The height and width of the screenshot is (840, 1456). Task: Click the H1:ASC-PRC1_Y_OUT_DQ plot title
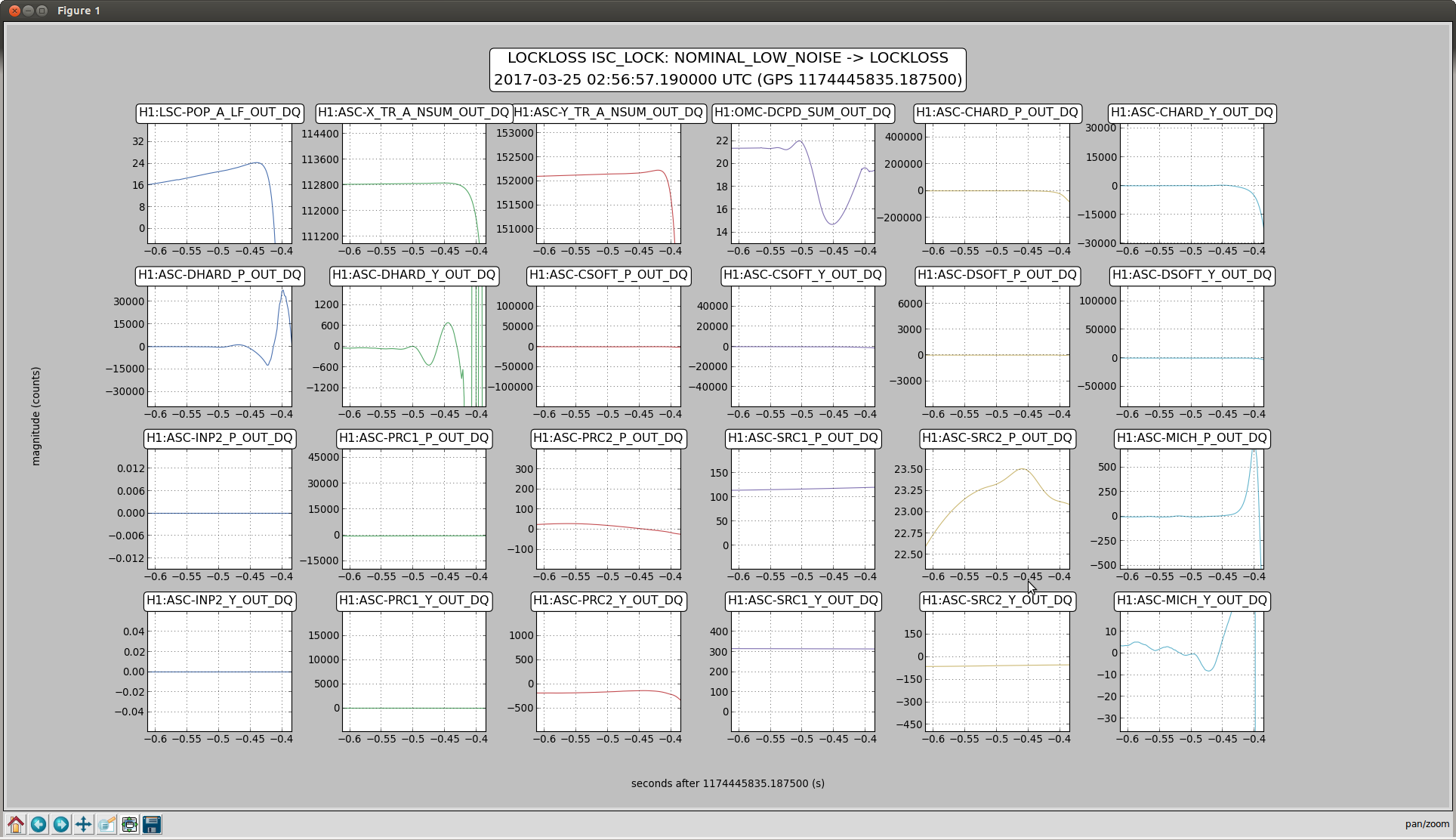(x=414, y=601)
